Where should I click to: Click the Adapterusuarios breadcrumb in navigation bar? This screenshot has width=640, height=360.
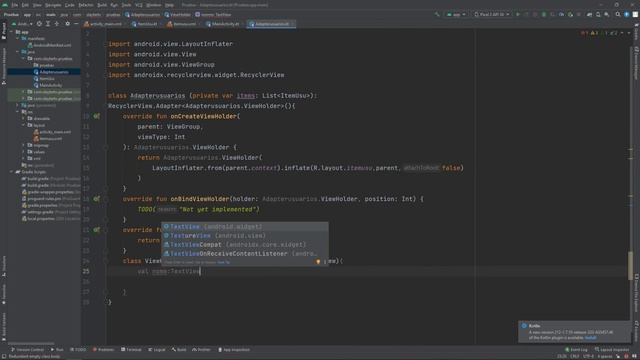point(142,14)
